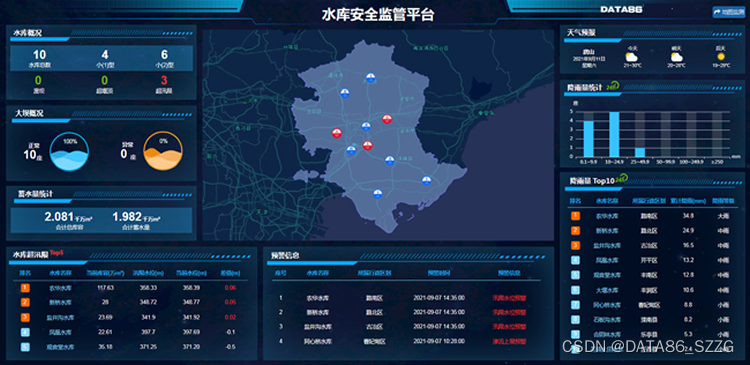Select the red marker northeast of the central blue marker
The image size is (750, 365).
[x=387, y=119]
